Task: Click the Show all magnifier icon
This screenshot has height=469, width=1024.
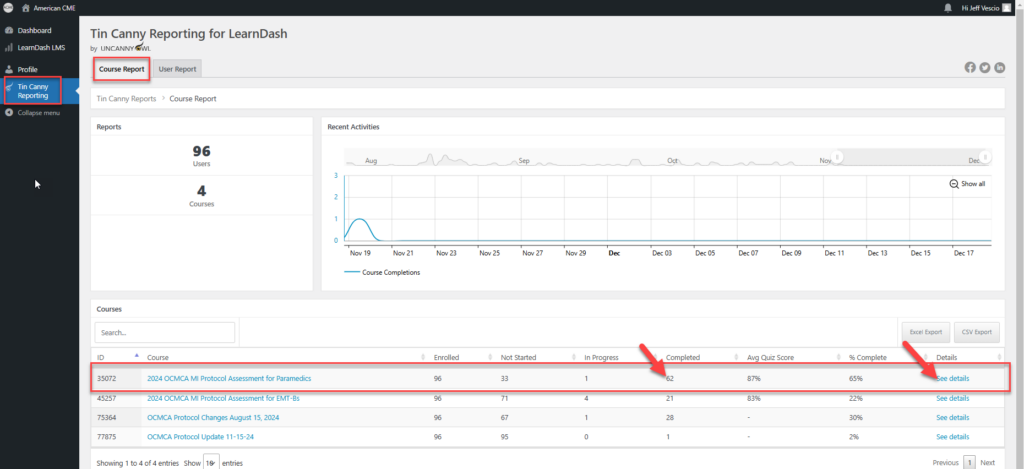Action: tap(954, 184)
